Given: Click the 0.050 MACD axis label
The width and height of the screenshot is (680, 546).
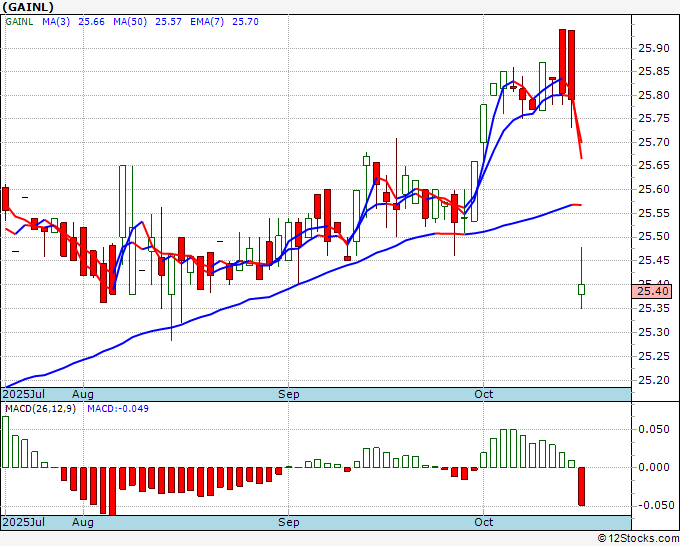Looking at the screenshot, I should coord(654,429).
